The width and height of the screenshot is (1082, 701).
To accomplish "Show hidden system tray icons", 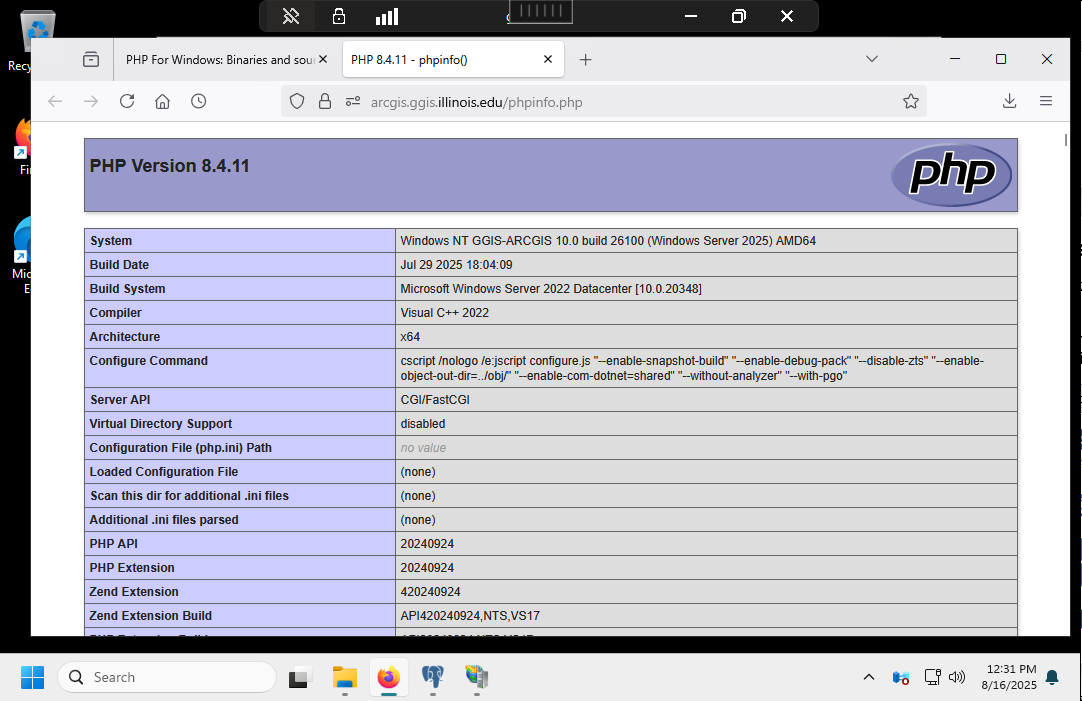I will (868, 677).
